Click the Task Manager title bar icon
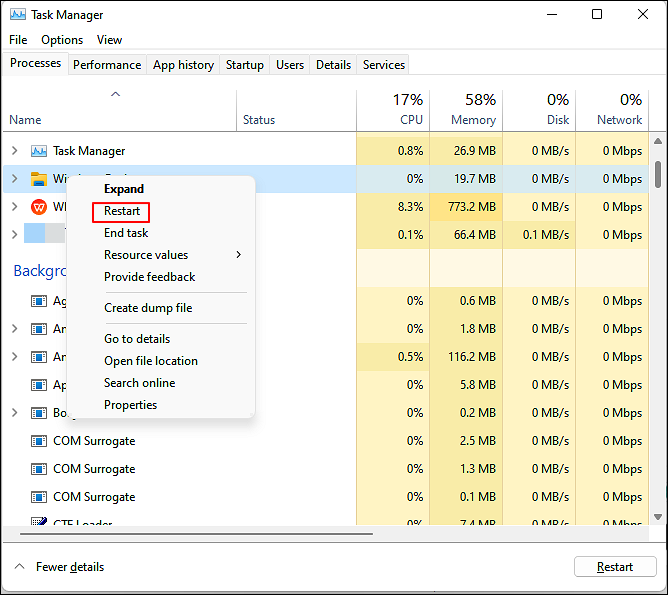This screenshot has height=595, width=668. point(18,15)
